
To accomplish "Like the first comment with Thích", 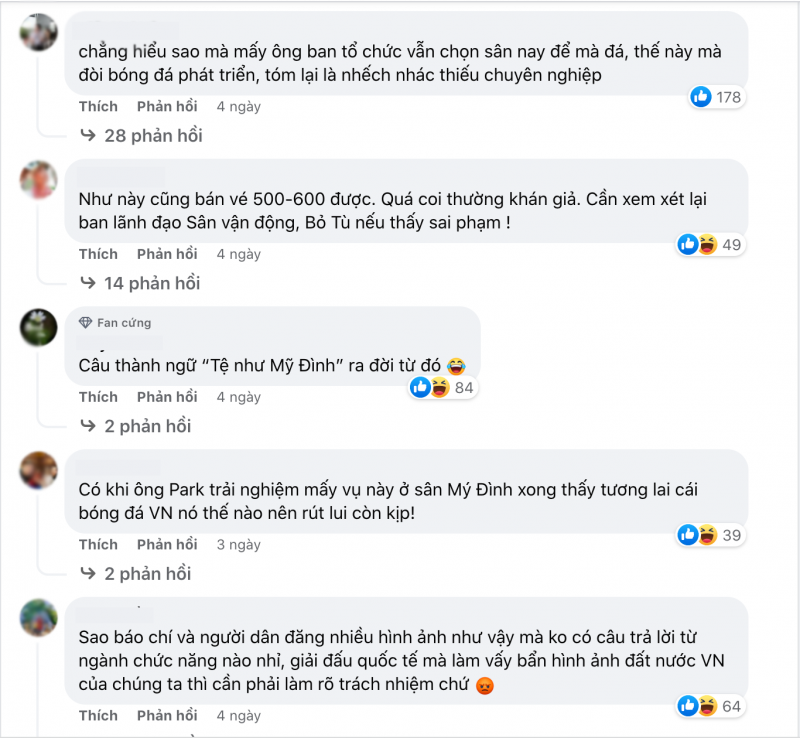I will (98, 106).
